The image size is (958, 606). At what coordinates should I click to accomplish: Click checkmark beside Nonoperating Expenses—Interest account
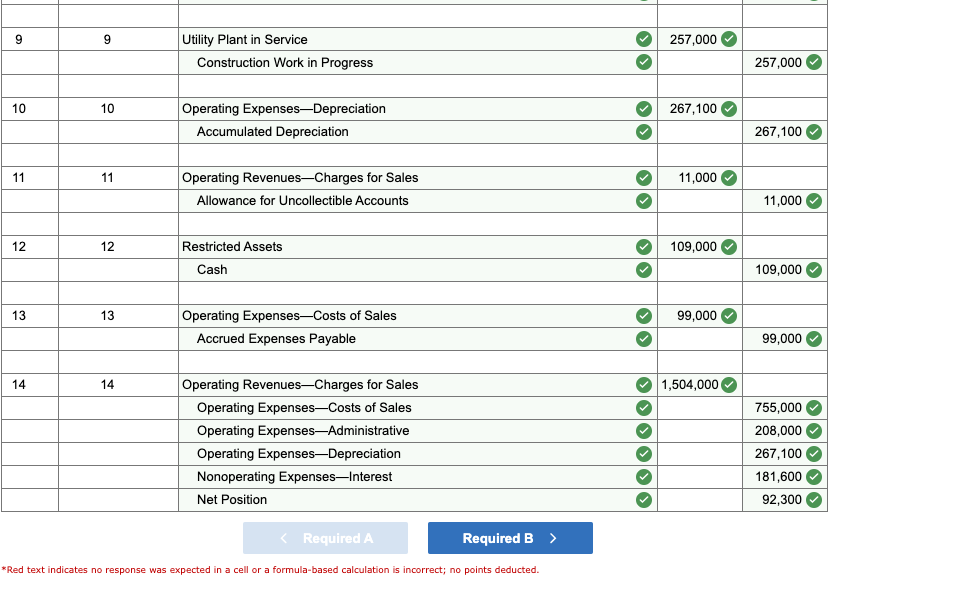click(x=643, y=476)
